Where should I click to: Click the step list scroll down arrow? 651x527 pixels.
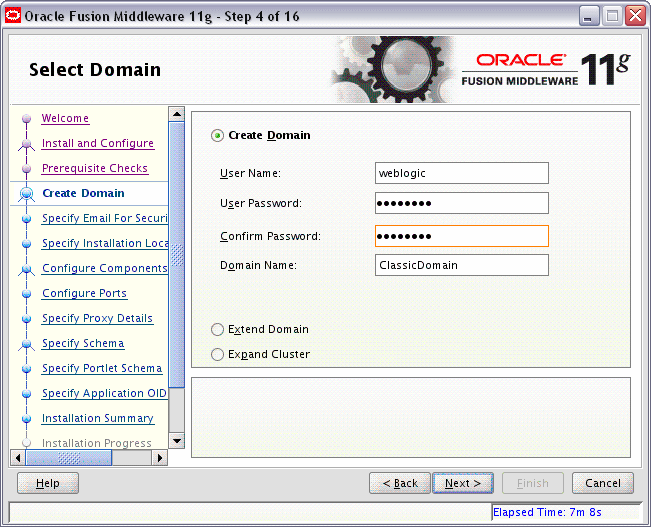coord(177,441)
